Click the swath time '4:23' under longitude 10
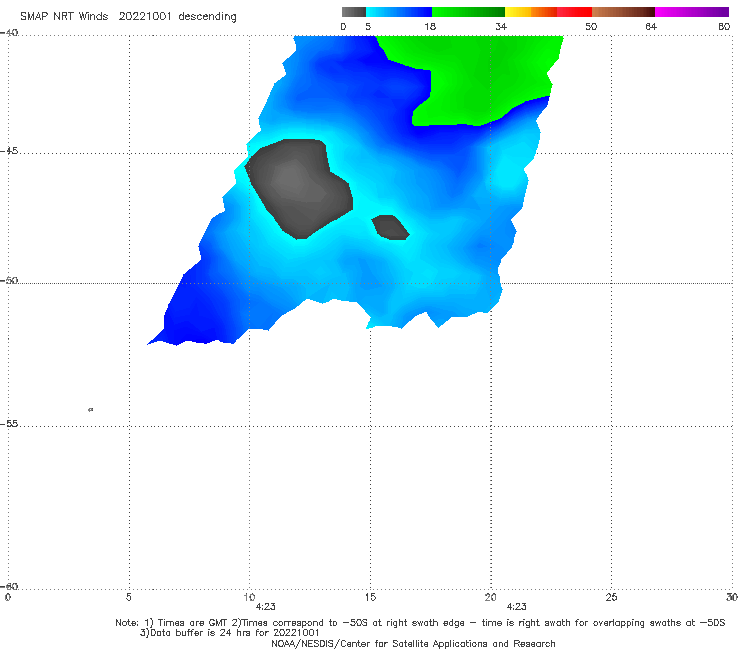 tap(265, 607)
